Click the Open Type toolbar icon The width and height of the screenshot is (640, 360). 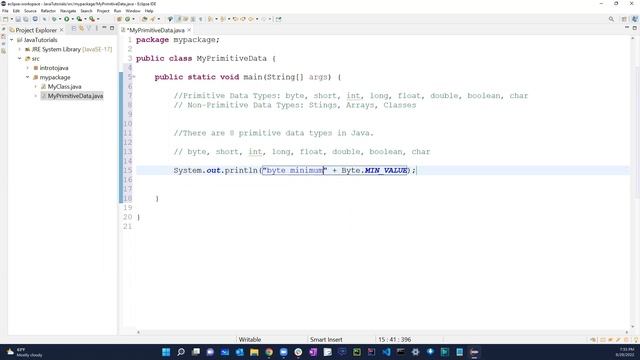tap(144, 19)
